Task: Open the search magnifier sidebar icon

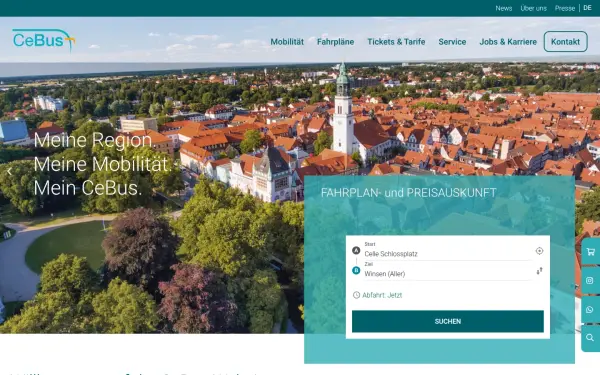Action: (x=590, y=338)
